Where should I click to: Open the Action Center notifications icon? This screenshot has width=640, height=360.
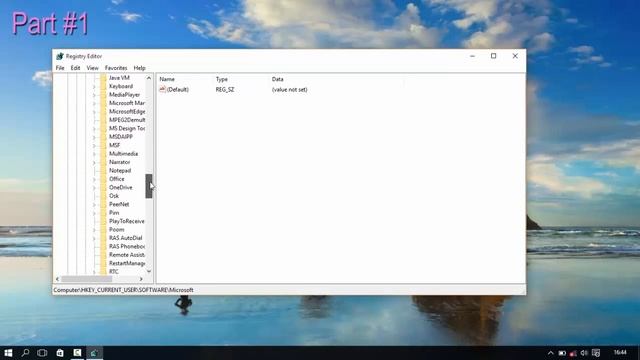(x=596, y=353)
